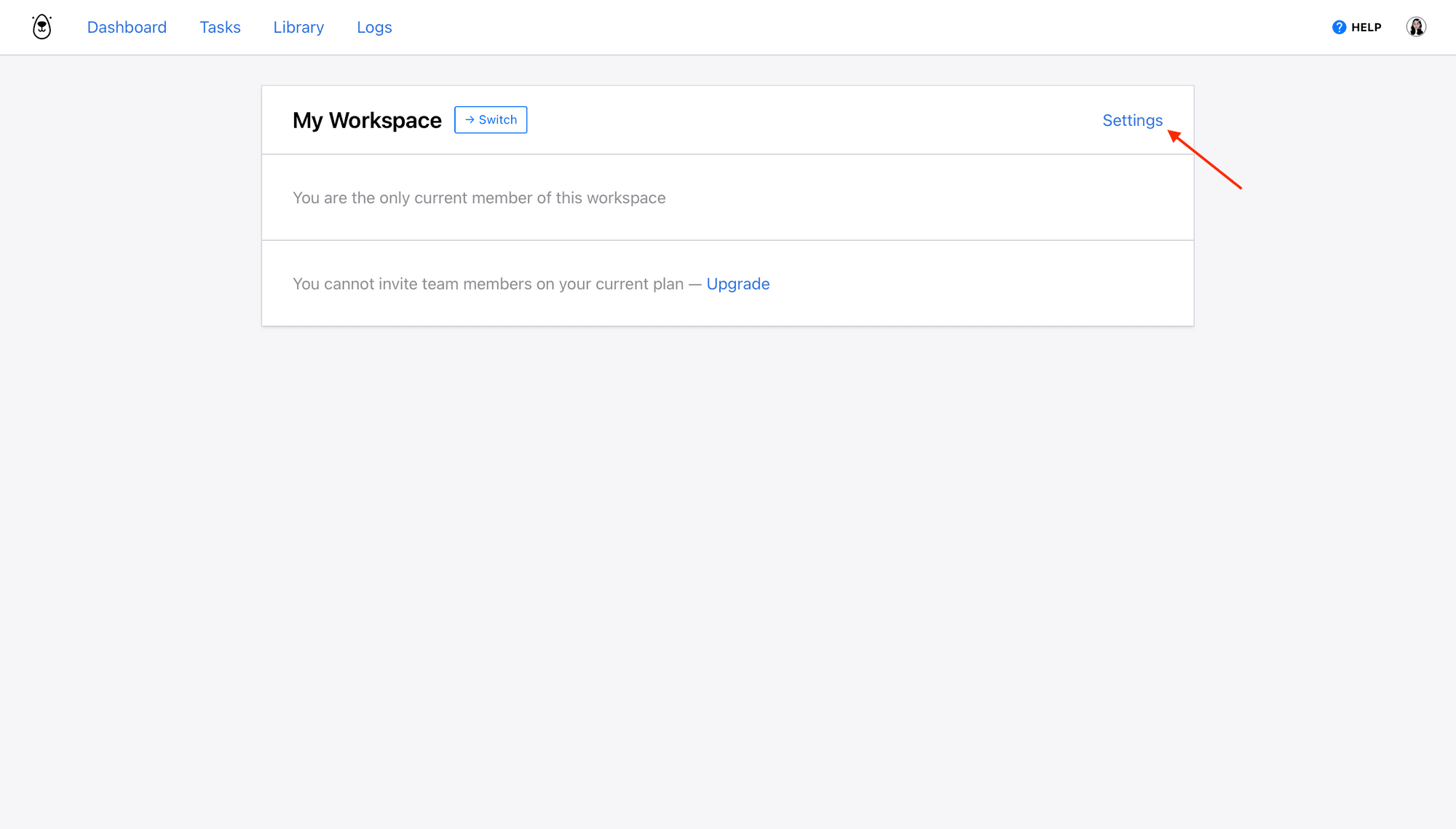Open the Library section
The width and height of the screenshot is (1456, 829).
click(x=298, y=27)
